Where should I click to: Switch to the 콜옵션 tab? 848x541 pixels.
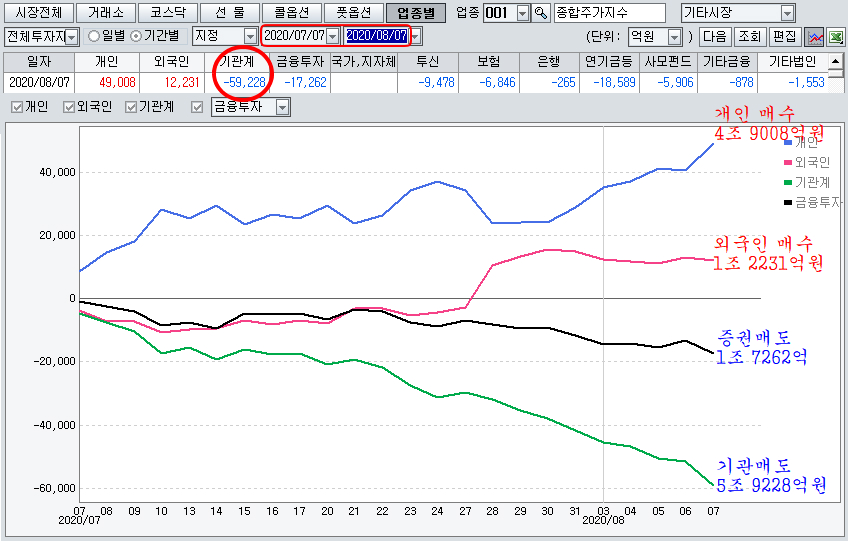[290, 13]
